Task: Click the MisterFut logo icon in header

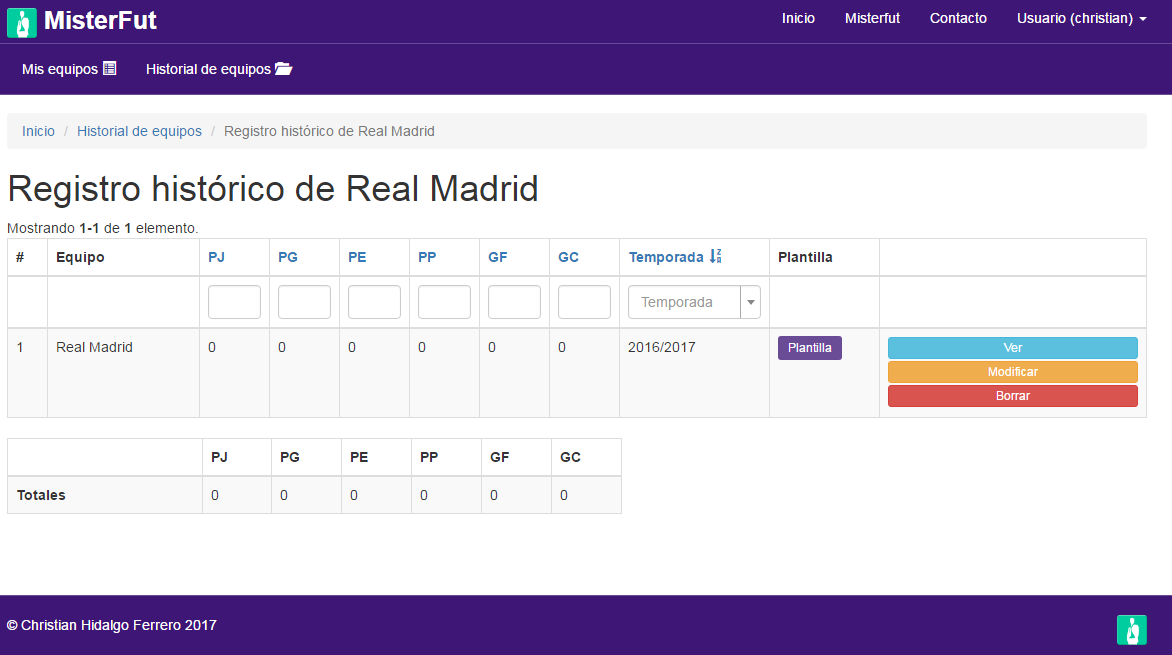Action: click(22, 22)
